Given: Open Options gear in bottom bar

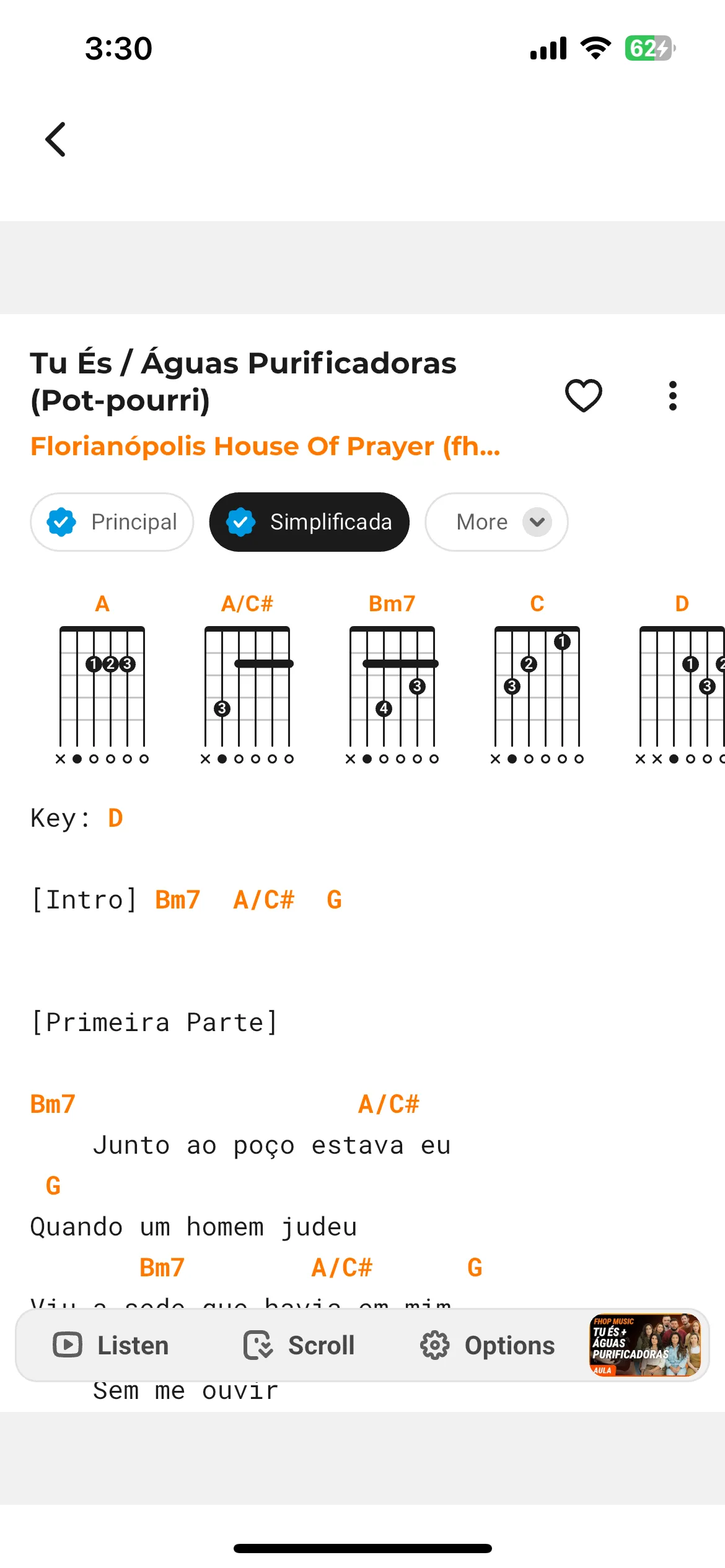Looking at the screenshot, I should [488, 1344].
